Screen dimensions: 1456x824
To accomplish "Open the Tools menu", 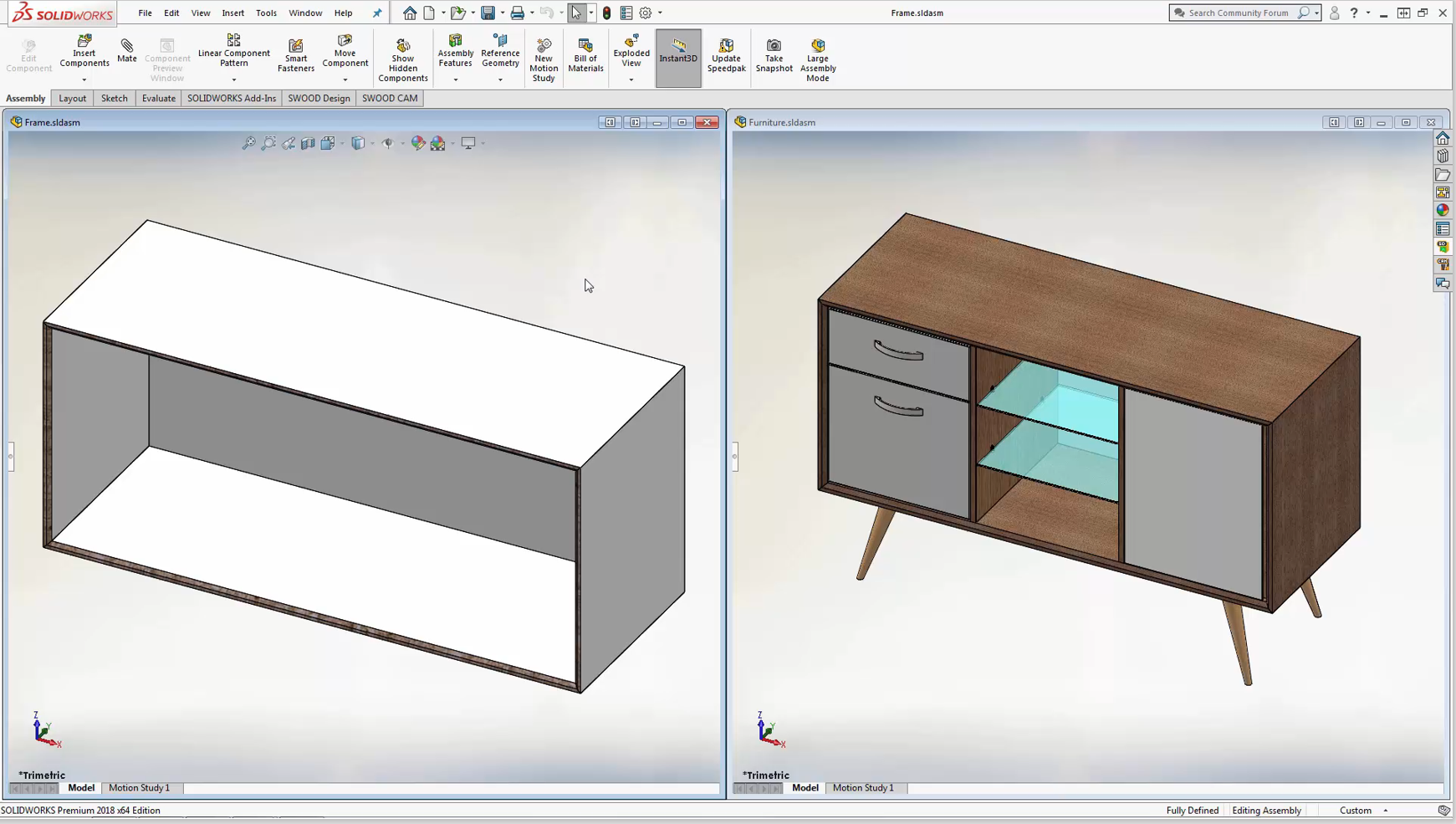I will pos(266,13).
